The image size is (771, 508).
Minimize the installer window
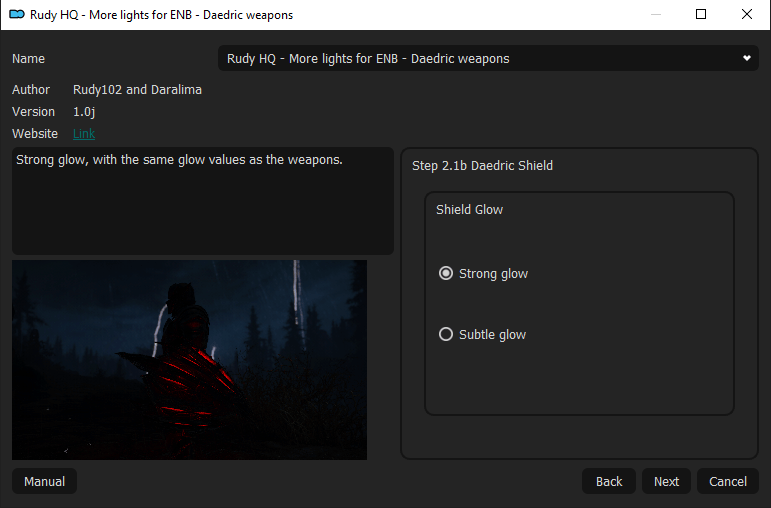tap(655, 14)
